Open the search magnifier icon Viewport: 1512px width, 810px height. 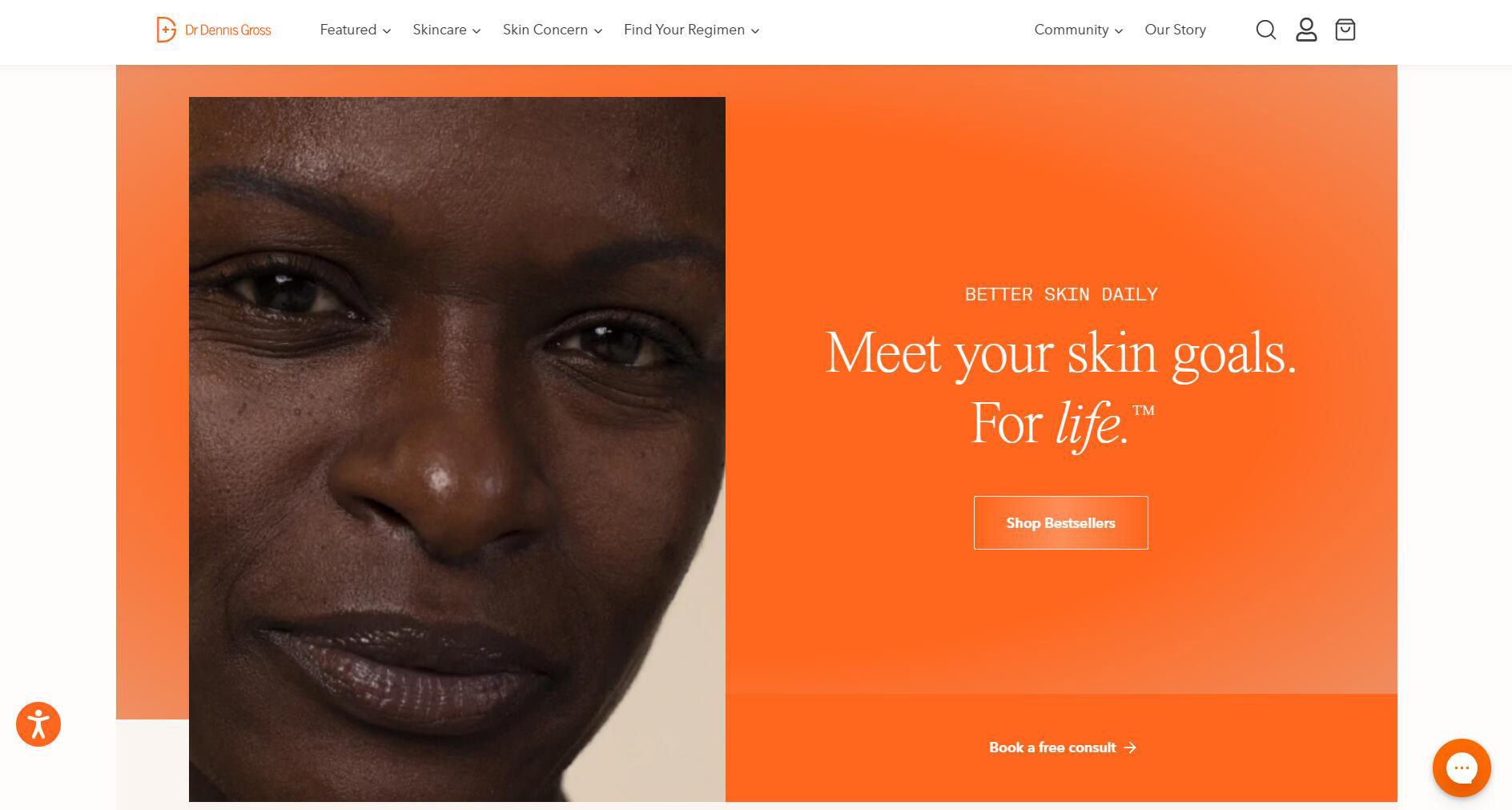tap(1265, 30)
